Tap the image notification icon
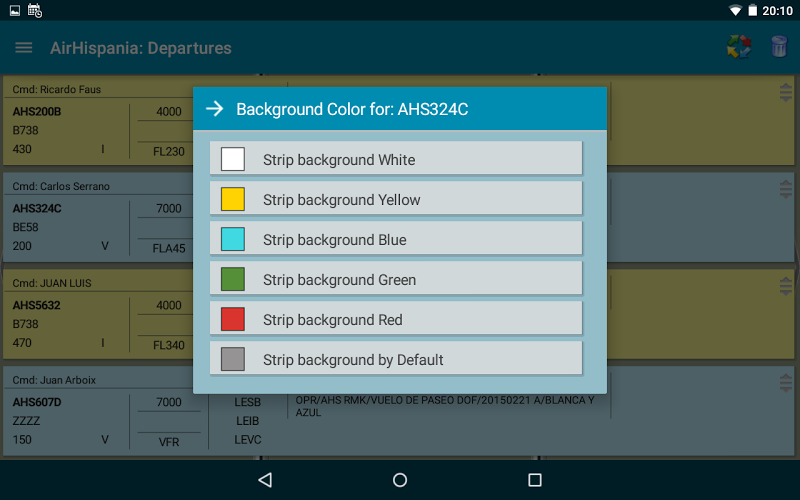This screenshot has width=800, height=500. tap(15, 10)
